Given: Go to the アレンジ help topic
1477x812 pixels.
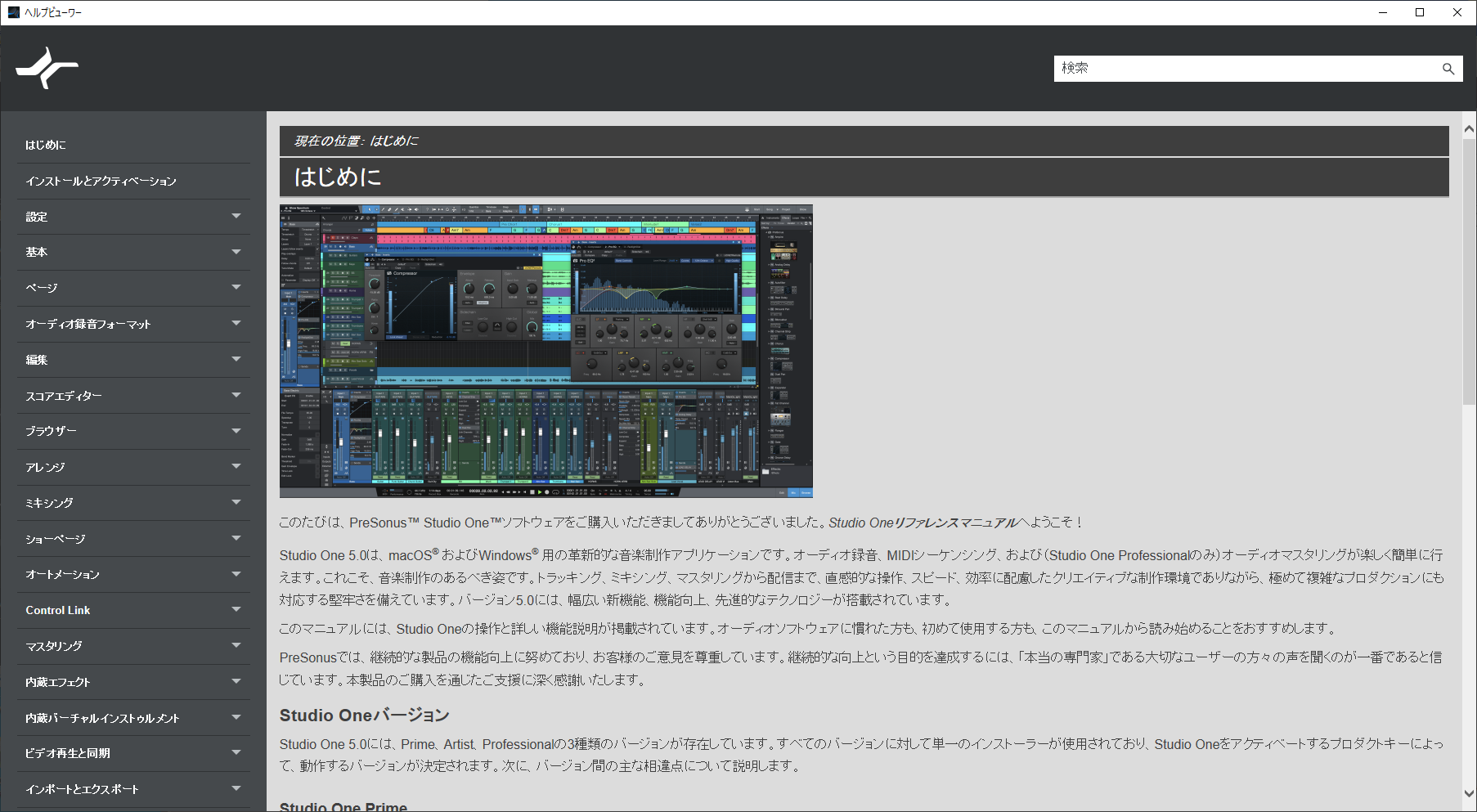Looking at the screenshot, I should click(45, 467).
